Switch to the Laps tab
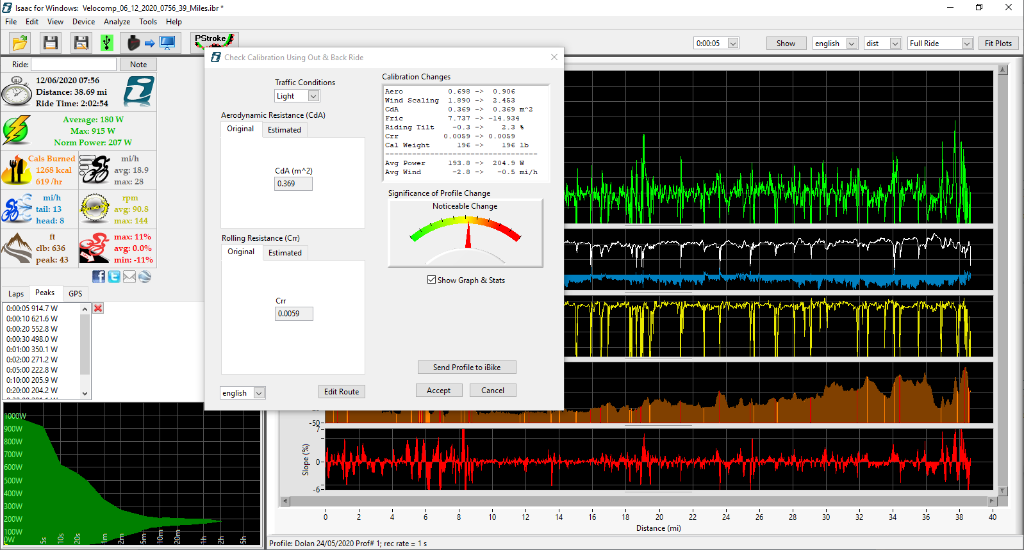 tap(16, 293)
